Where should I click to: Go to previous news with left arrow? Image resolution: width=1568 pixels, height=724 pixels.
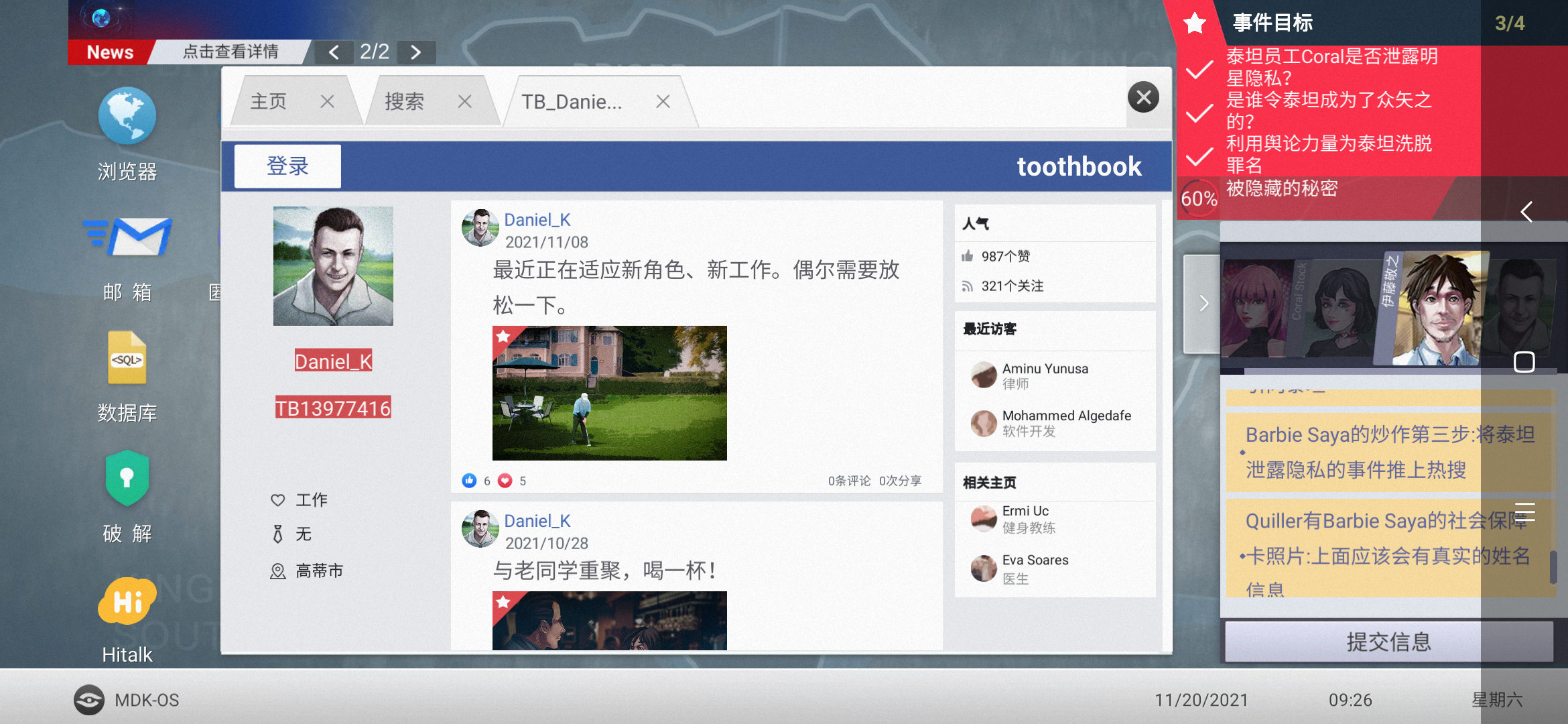click(334, 52)
